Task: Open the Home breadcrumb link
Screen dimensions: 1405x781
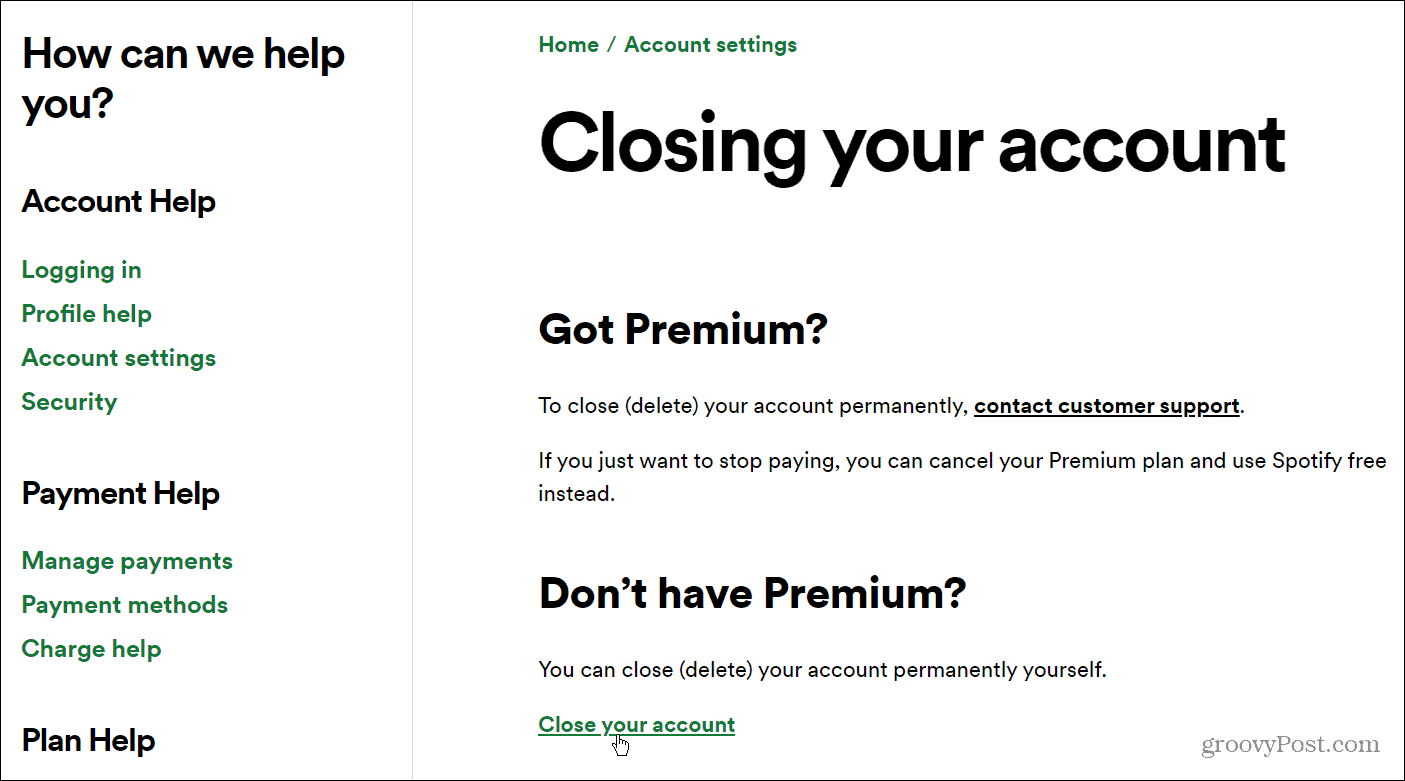Action: (568, 44)
